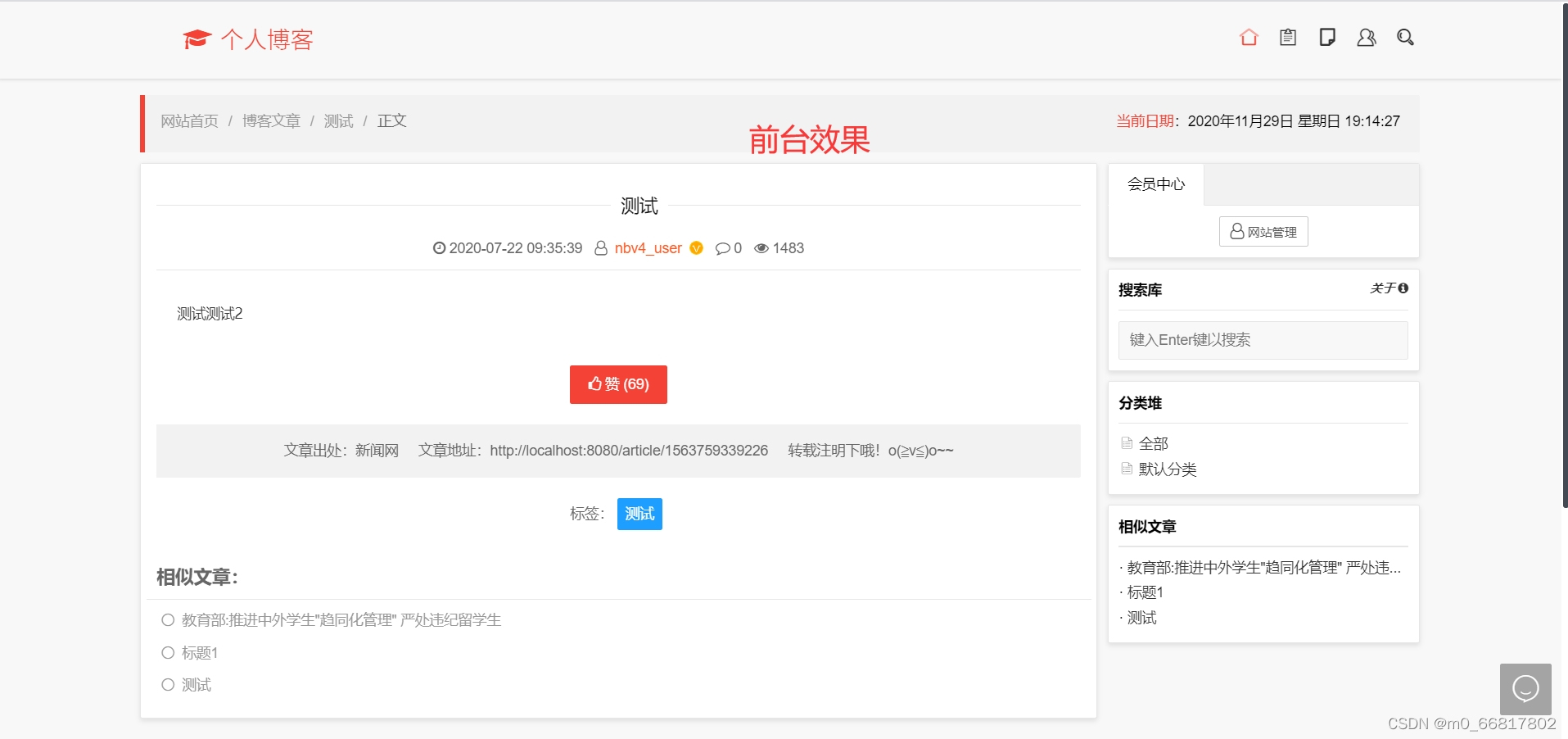Click the document icon beside 默认分类
Image resolution: width=1568 pixels, height=739 pixels.
1127,469
